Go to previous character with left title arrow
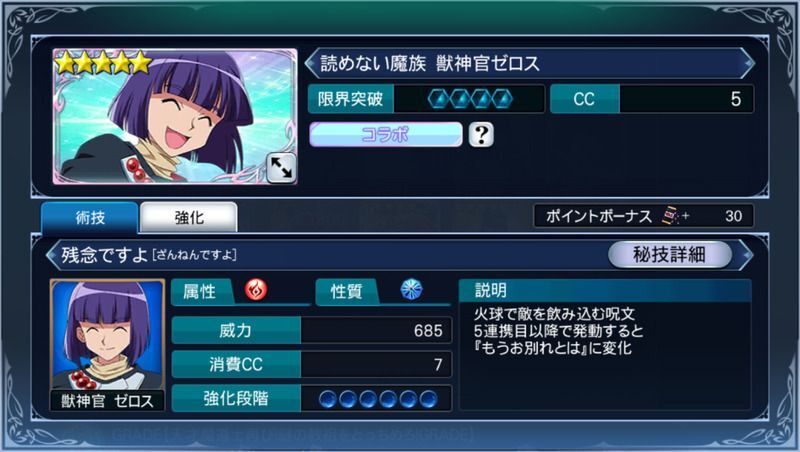800x452 pixels. [x=310, y=63]
